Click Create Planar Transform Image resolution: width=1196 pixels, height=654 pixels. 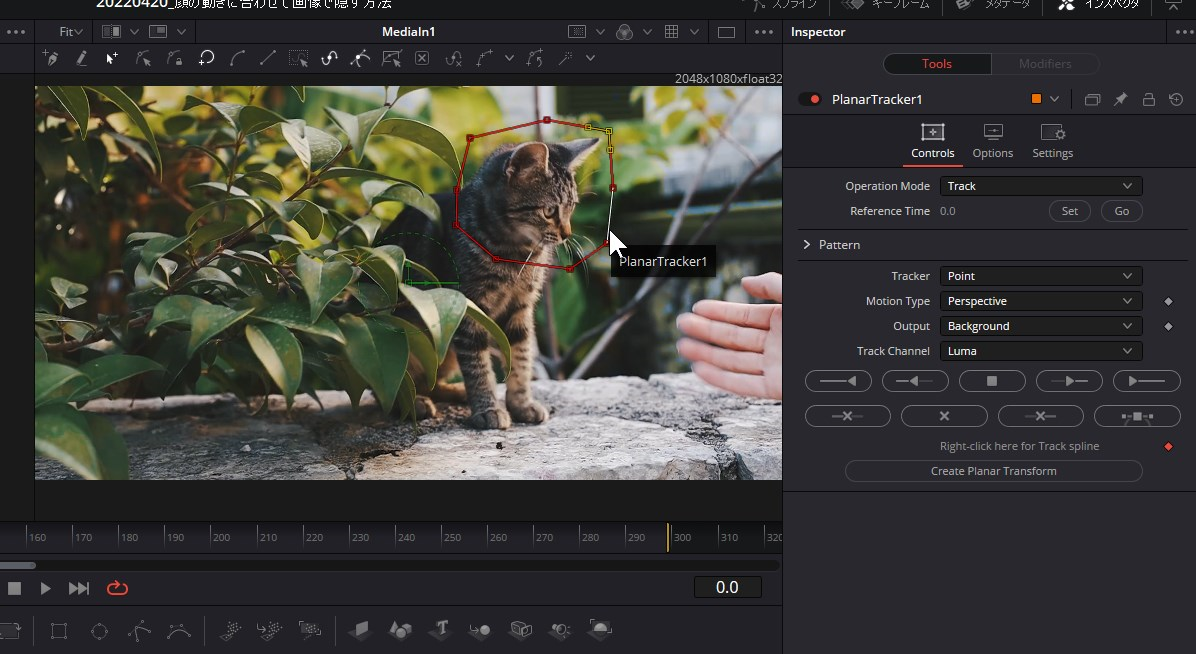point(993,471)
